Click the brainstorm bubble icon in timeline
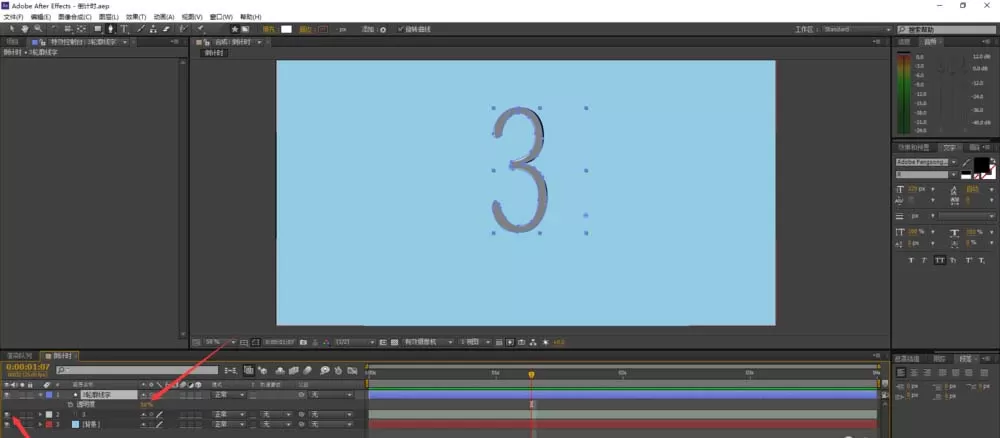This screenshot has height=438, width=1000. (325, 370)
